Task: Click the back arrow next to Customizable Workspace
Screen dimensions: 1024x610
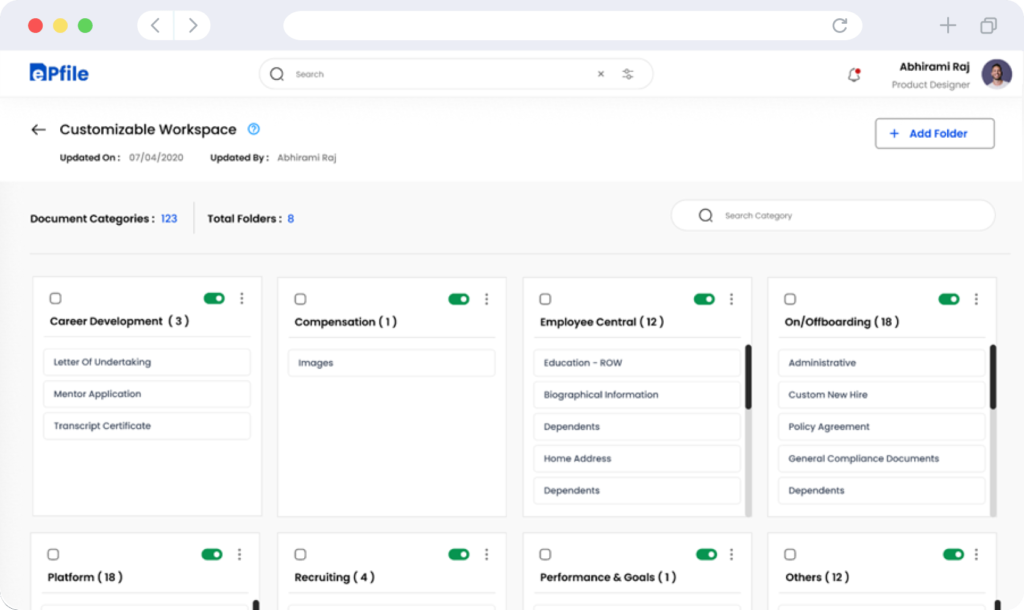Action: [37, 129]
